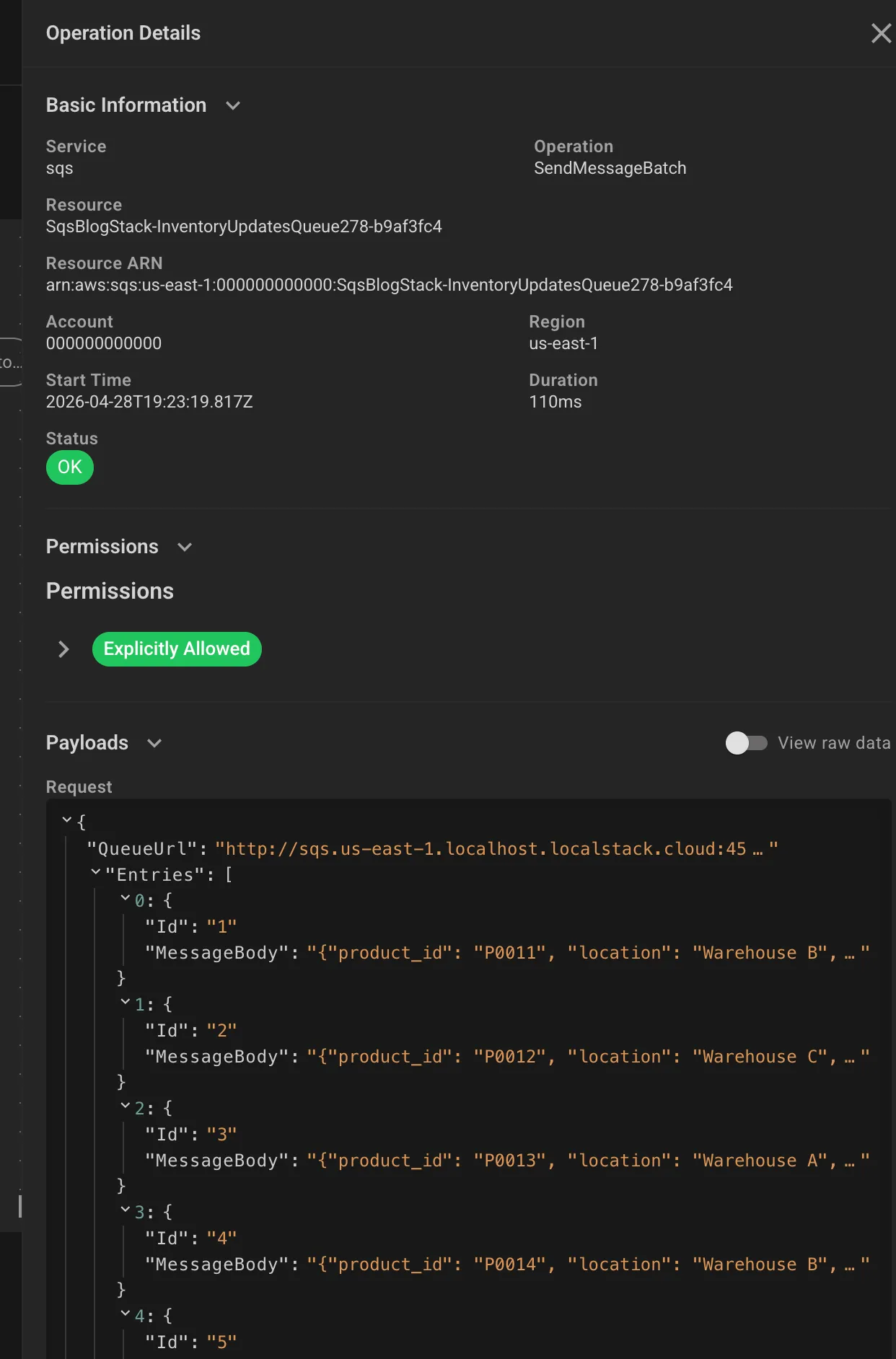Click the Request label above payload
Viewport: 896px width, 1359px height.
tap(79, 787)
